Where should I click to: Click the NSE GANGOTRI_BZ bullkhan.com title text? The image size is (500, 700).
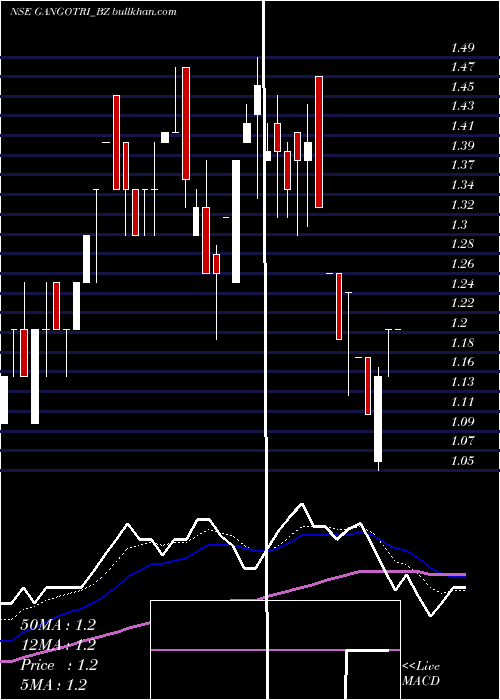[x=93, y=12]
